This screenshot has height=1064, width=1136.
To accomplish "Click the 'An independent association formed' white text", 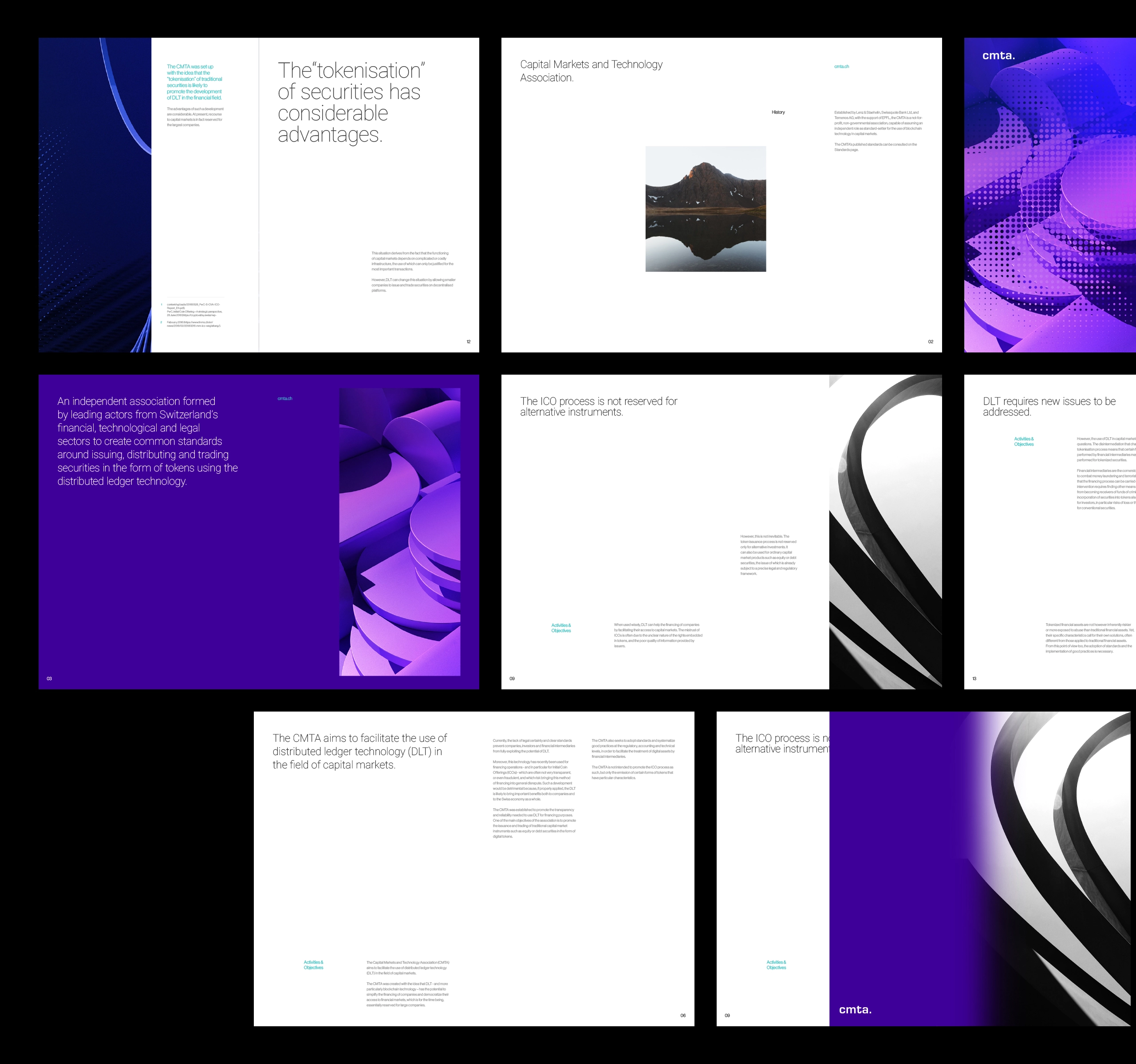I will pyautogui.click(x=147, y=441).
